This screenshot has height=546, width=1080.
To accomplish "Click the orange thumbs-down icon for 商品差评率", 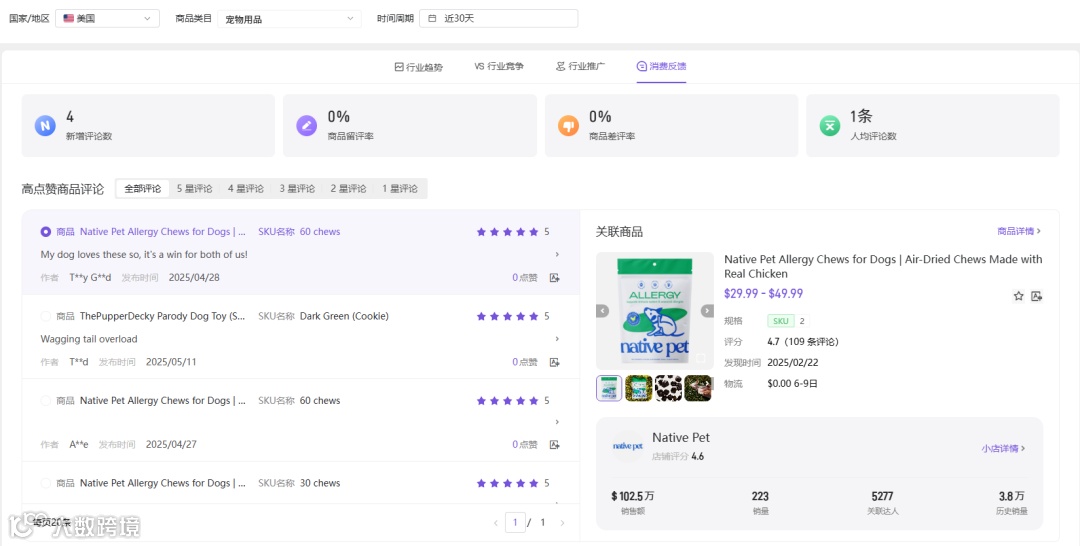I will [568, 126].
